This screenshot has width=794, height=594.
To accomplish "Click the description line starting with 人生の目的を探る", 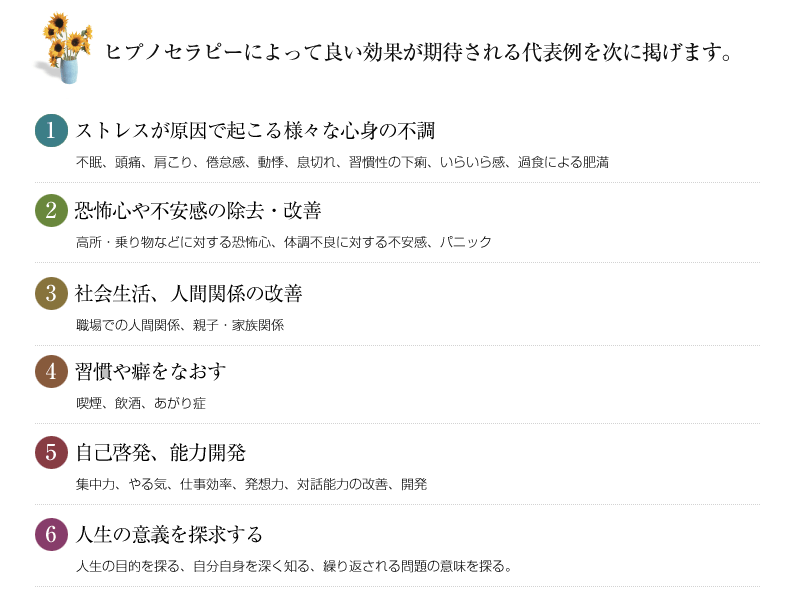I will (294, 566).
